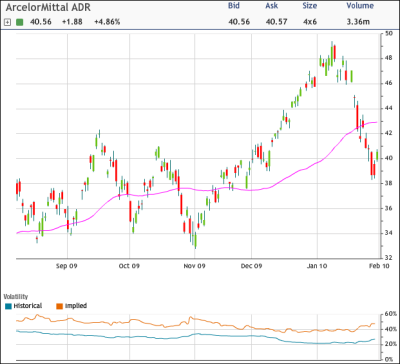Click the 34 price axis label
The height and width of the screenshot is (364, 400).
(x=389, y=233)
